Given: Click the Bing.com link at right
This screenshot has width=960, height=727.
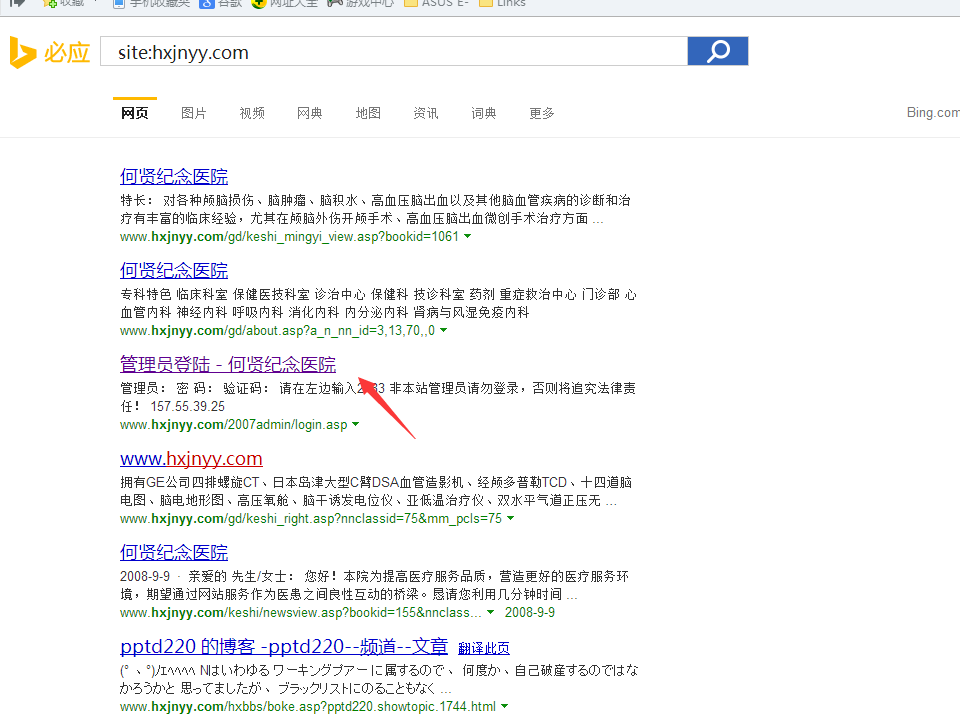Looking at the screenshot, I should point(932,112).
